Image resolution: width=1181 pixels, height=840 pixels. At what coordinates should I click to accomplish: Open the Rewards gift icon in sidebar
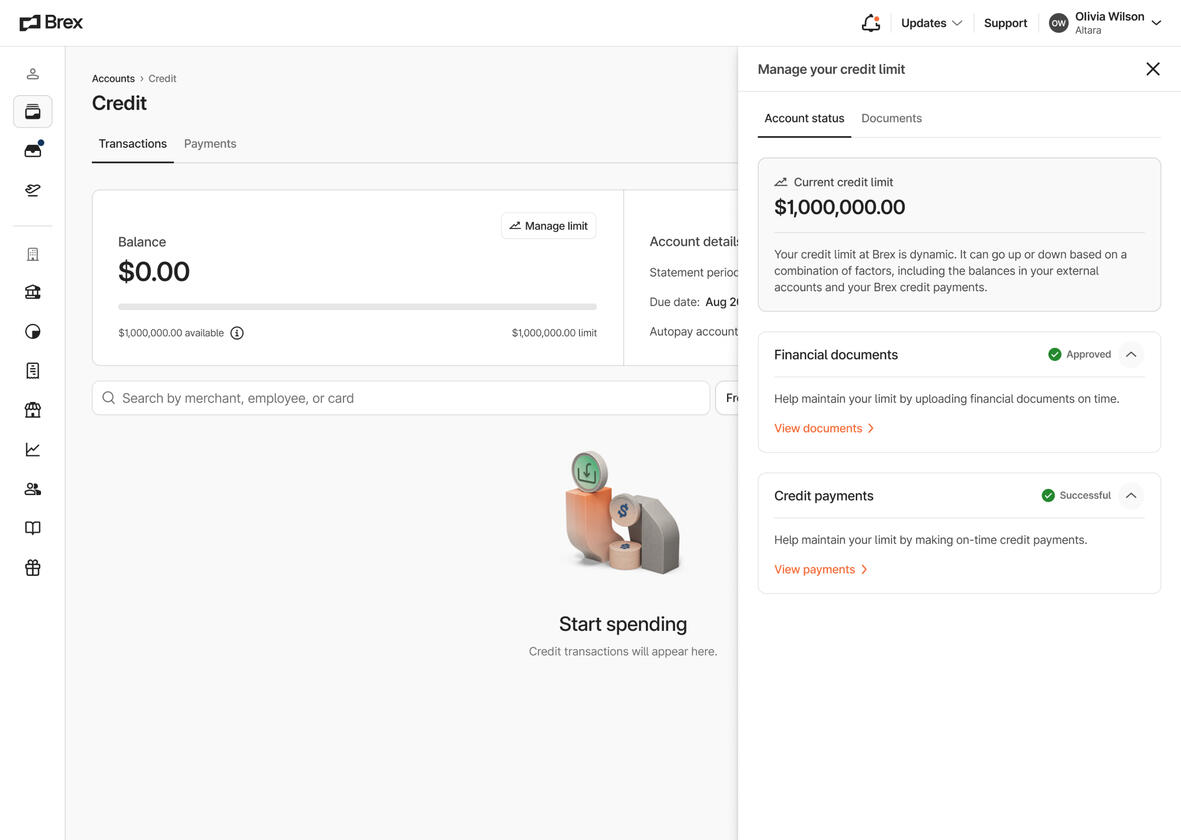click(x=32, y=567)
